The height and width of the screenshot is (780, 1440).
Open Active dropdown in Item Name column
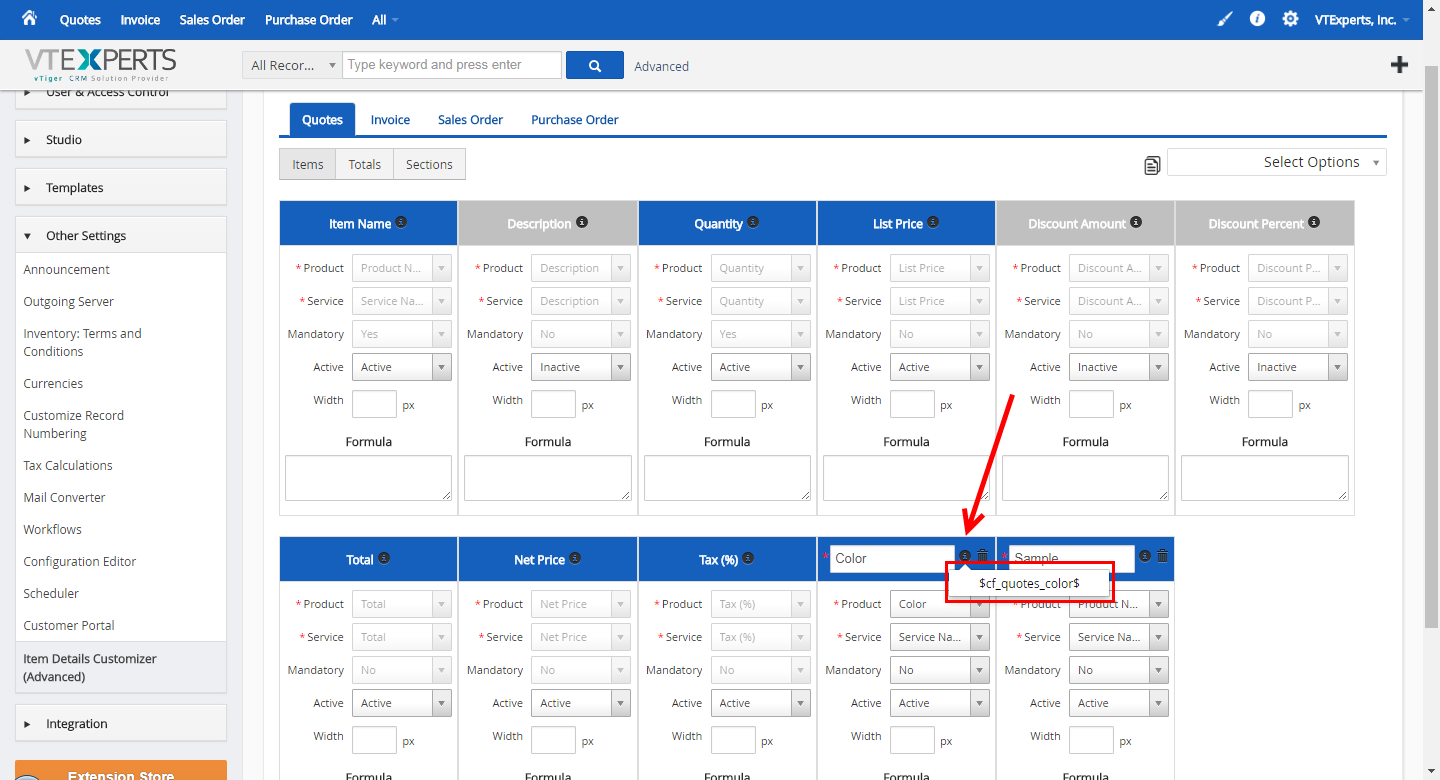click(402, 367)
